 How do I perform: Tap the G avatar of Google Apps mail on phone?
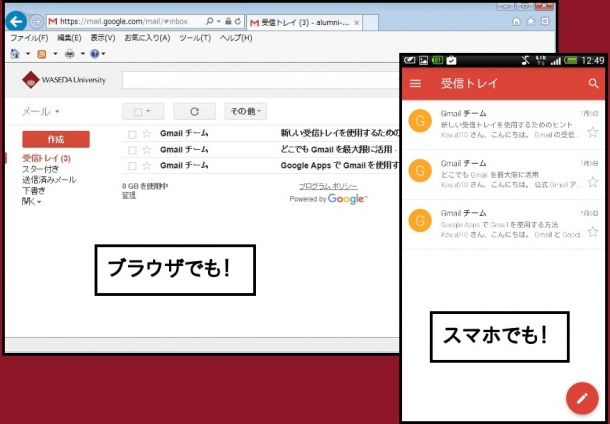420,221
